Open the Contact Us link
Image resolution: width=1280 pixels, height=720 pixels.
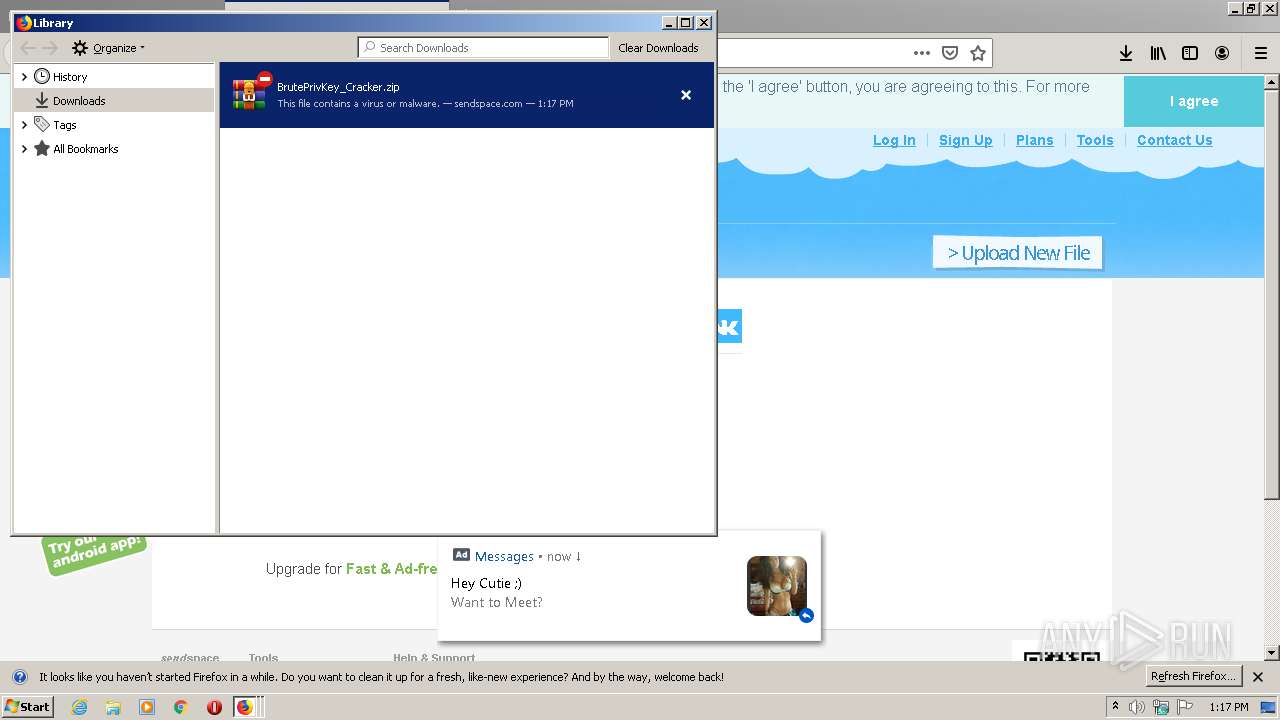pyautogui.click(x=1175, y=140)
